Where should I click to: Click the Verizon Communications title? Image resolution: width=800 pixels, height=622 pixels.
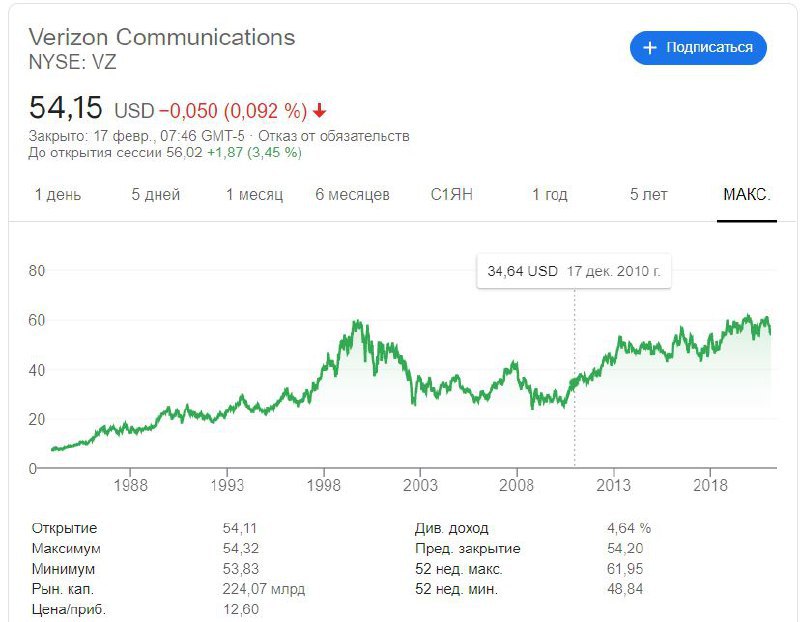[162, 37]
